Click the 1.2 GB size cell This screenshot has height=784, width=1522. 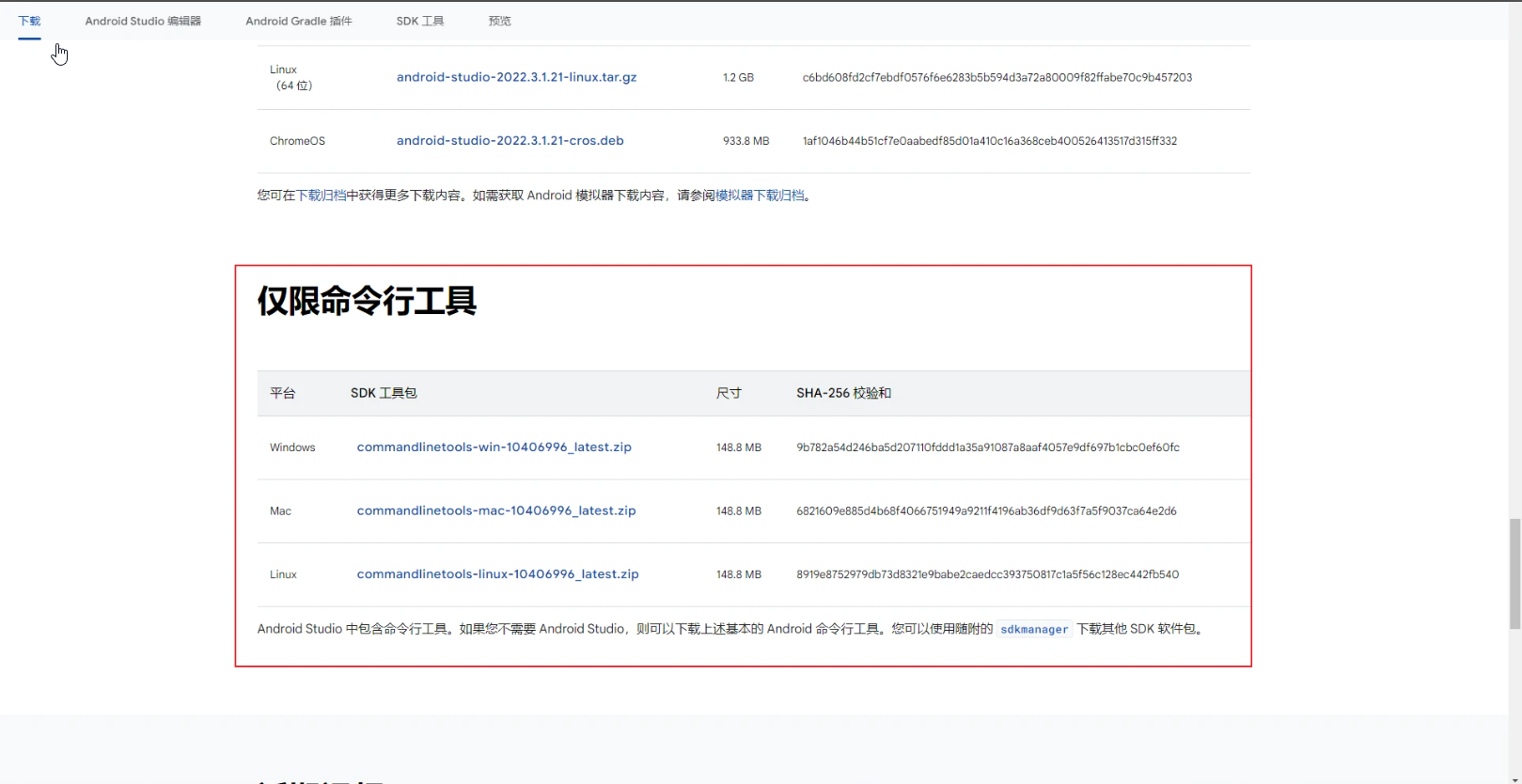738,78
